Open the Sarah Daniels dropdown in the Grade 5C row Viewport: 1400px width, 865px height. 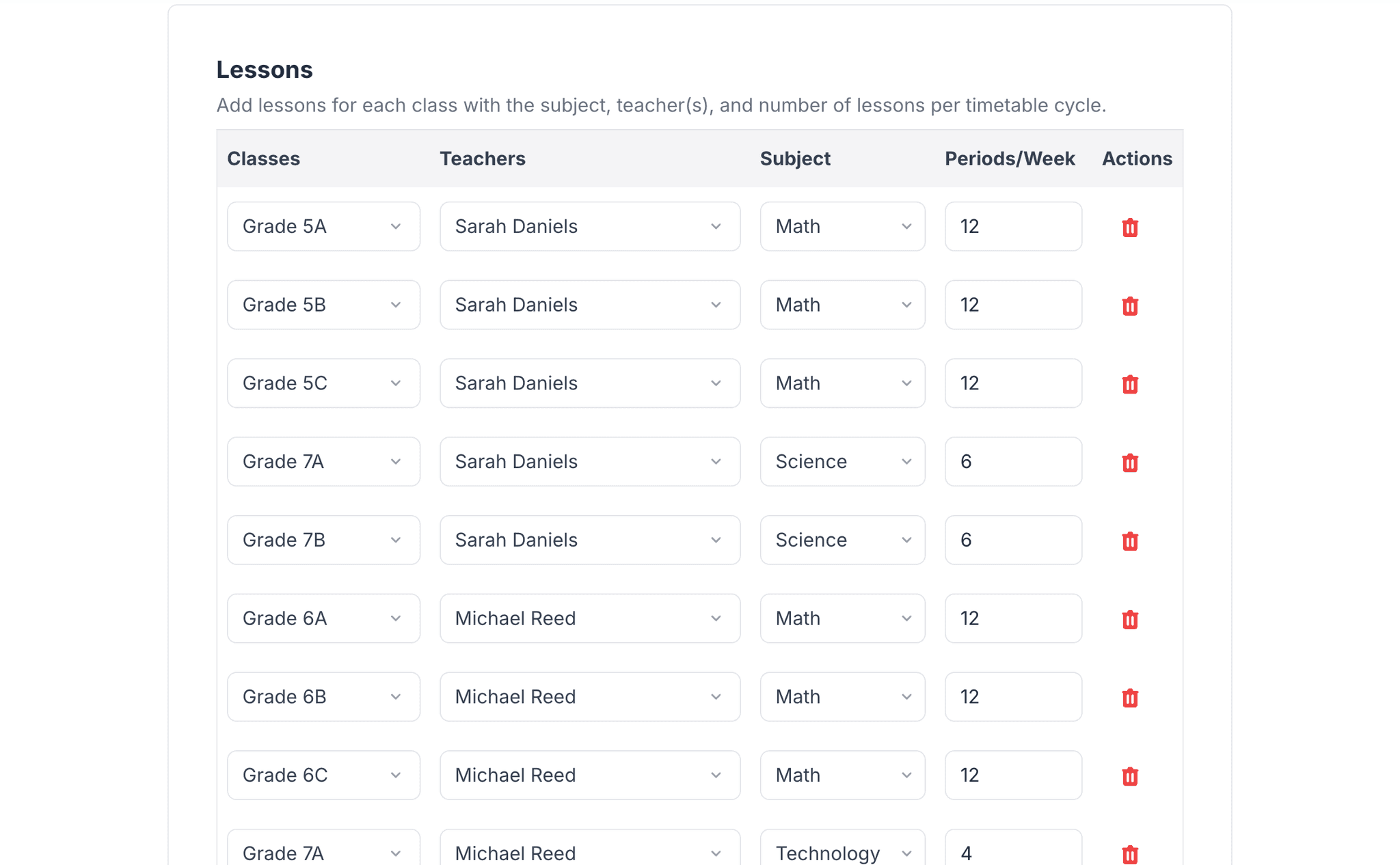[589, 384]
